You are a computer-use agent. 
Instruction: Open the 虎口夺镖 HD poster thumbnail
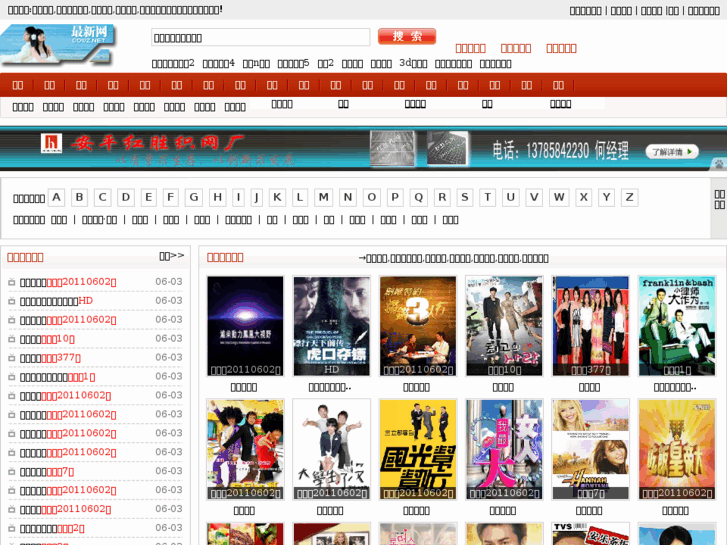[332, 326]
